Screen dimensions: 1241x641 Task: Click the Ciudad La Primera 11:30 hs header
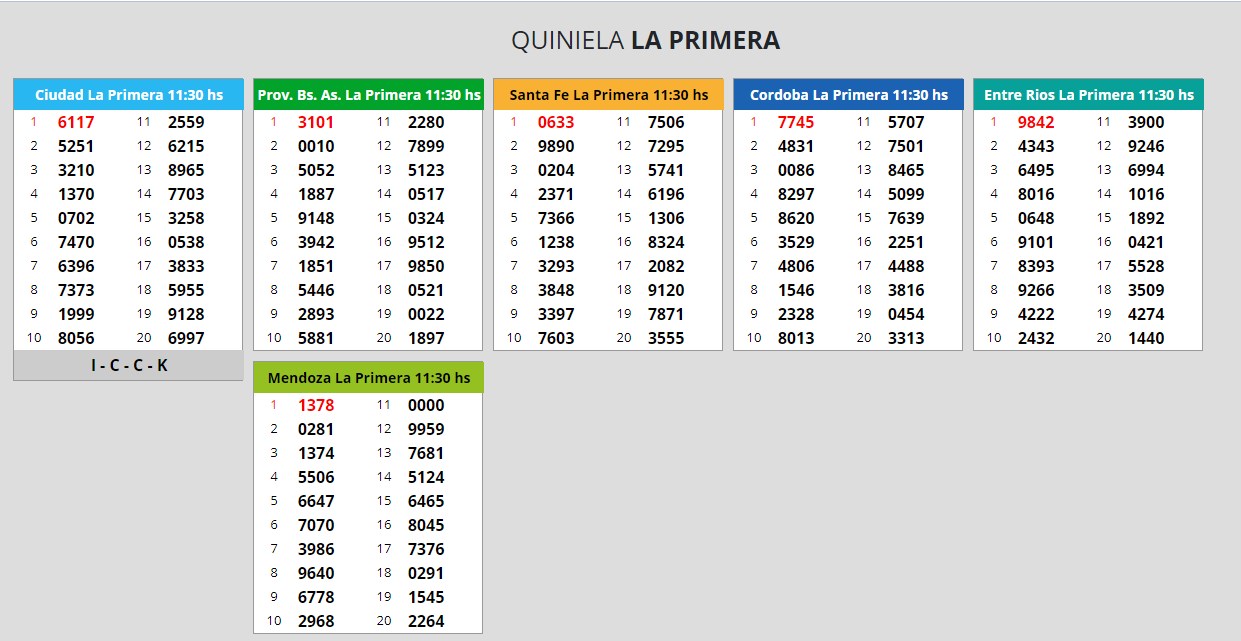[x=128, y=95]
